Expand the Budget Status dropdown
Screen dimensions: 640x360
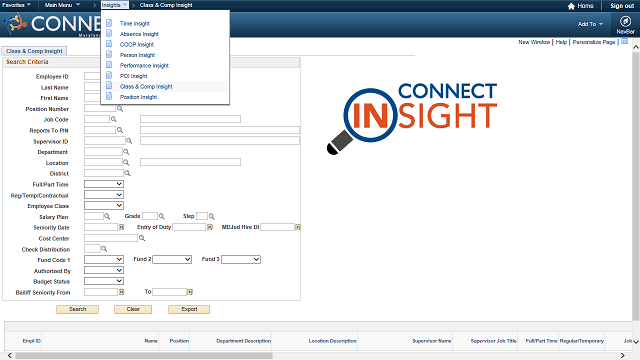coord(104,281)
